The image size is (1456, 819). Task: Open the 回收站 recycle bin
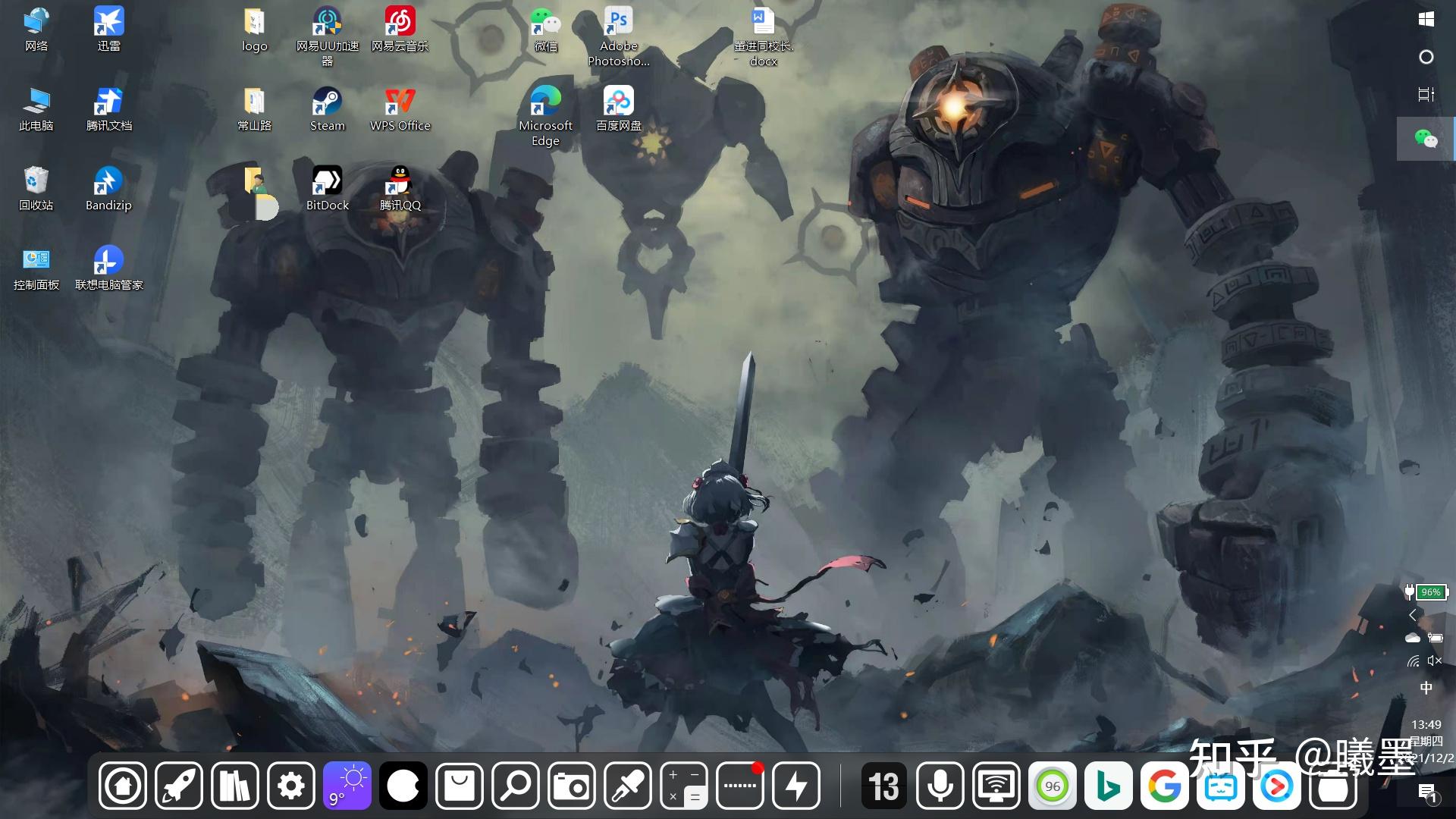36,189
